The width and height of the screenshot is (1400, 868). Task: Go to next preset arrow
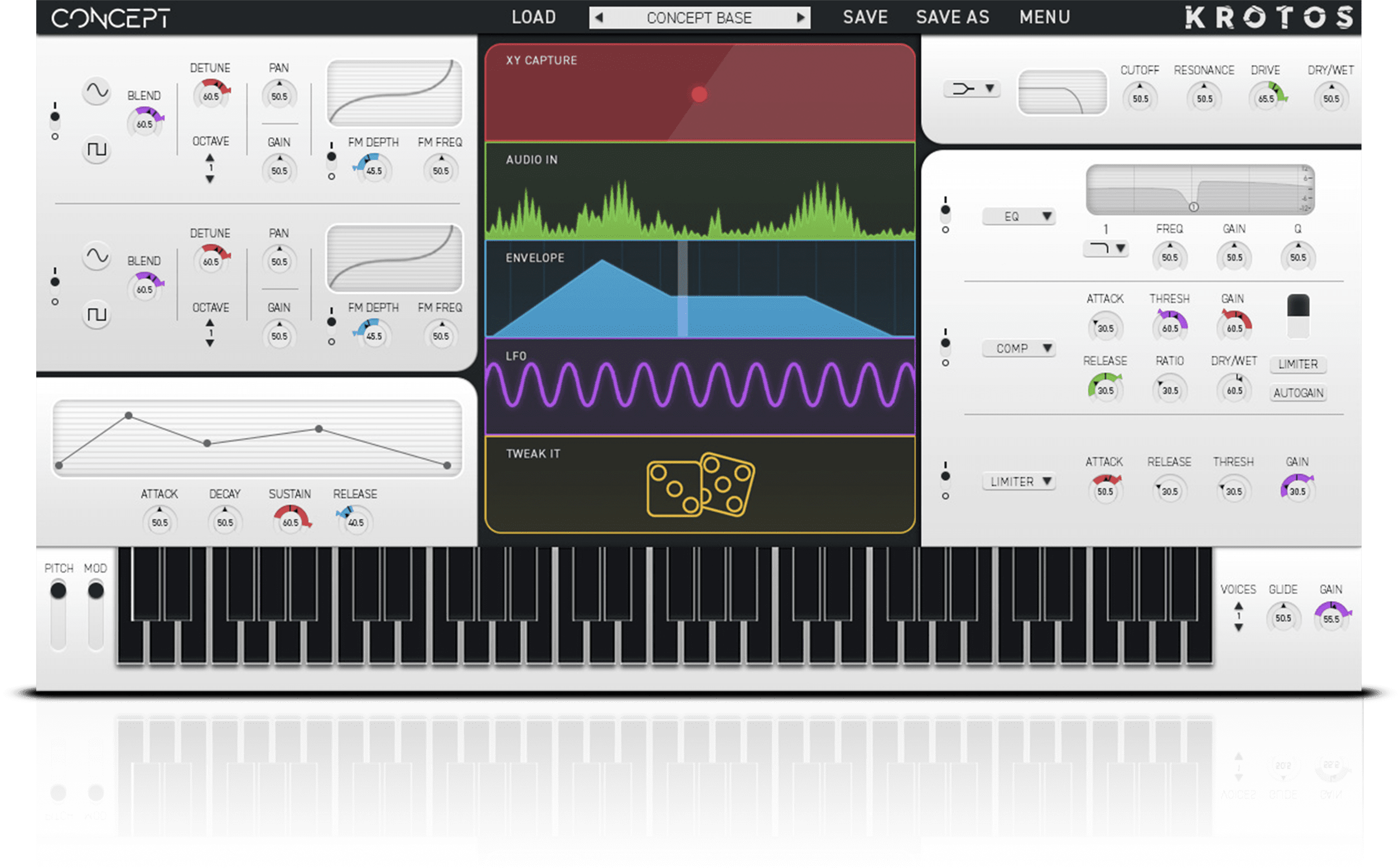(800, 17)
